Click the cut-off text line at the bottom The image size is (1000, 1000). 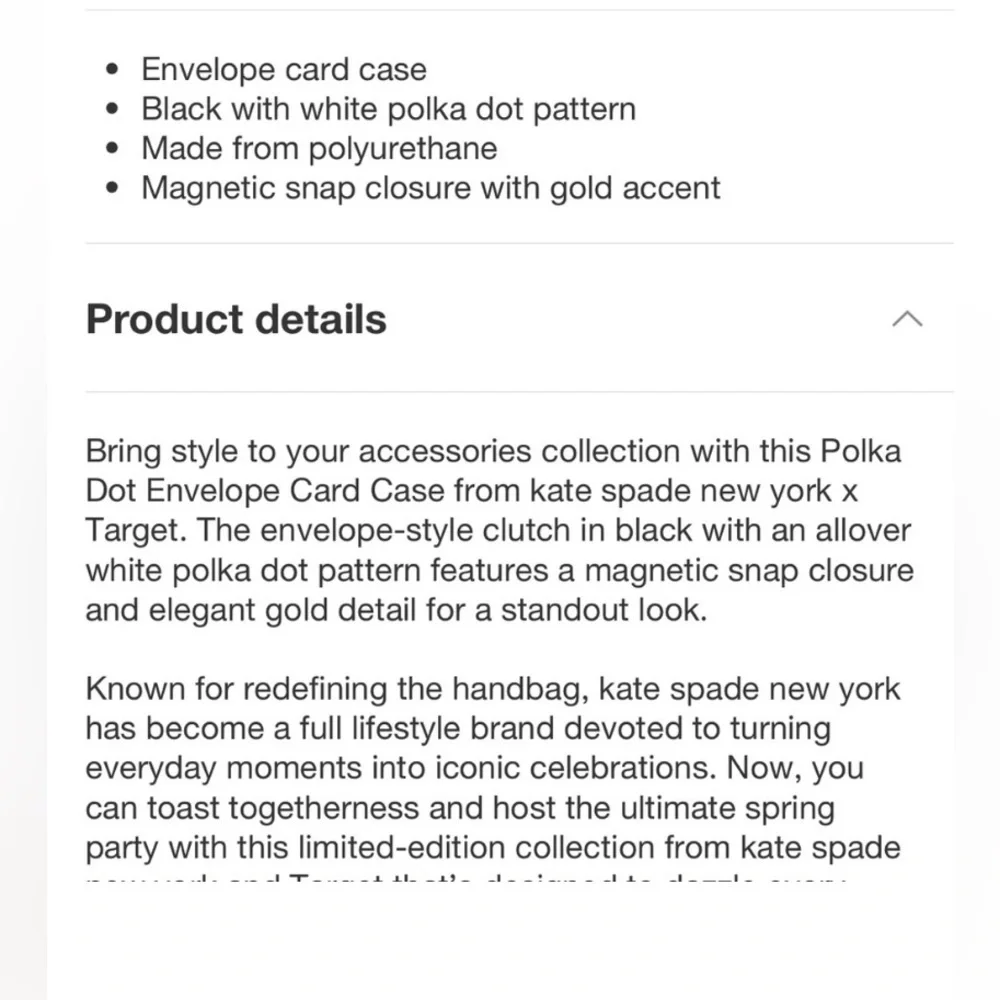pyautogui.click(x=466, y=878)
